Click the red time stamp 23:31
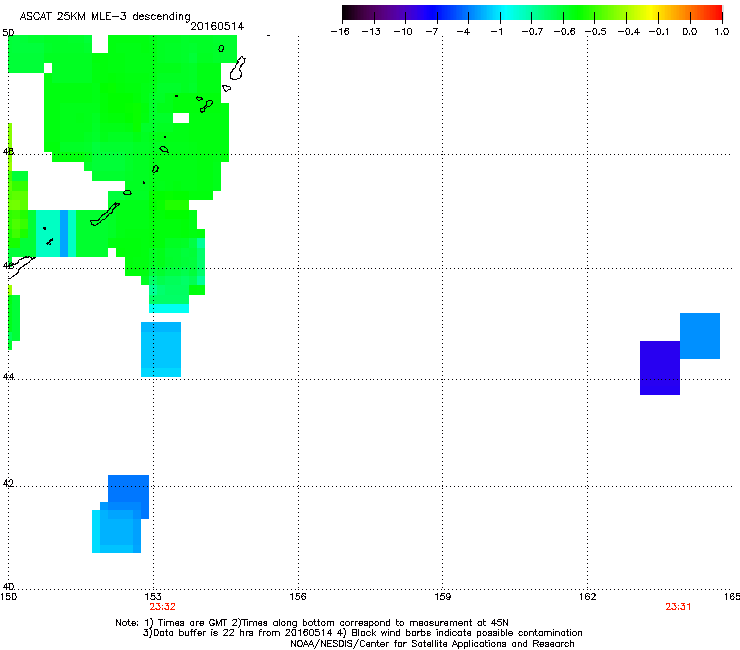Viewport: 740px width, 650px height. coord(678,607)
